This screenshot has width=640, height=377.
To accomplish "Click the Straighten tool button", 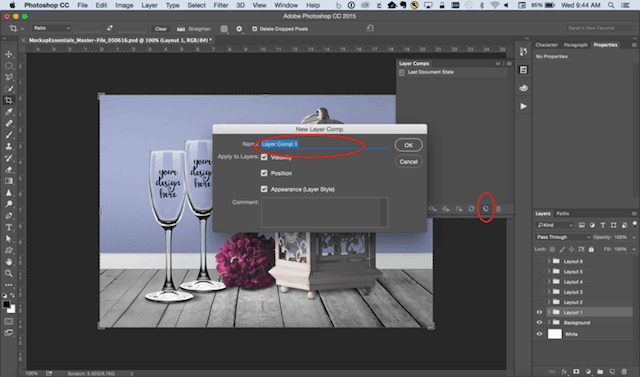I will [x=194, y=29].
